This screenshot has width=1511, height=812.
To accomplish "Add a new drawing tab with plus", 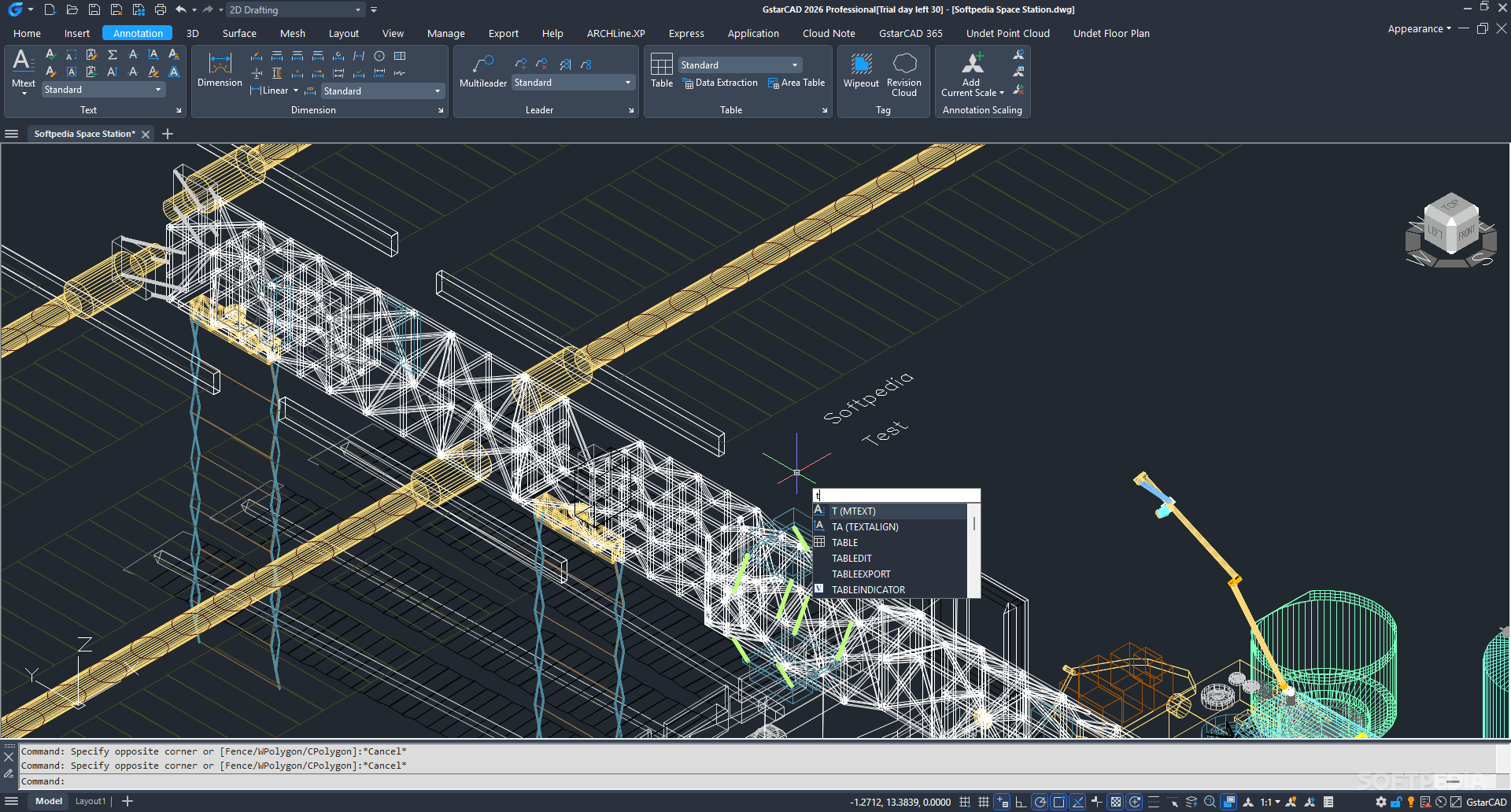I will click(x=168, y=134).
